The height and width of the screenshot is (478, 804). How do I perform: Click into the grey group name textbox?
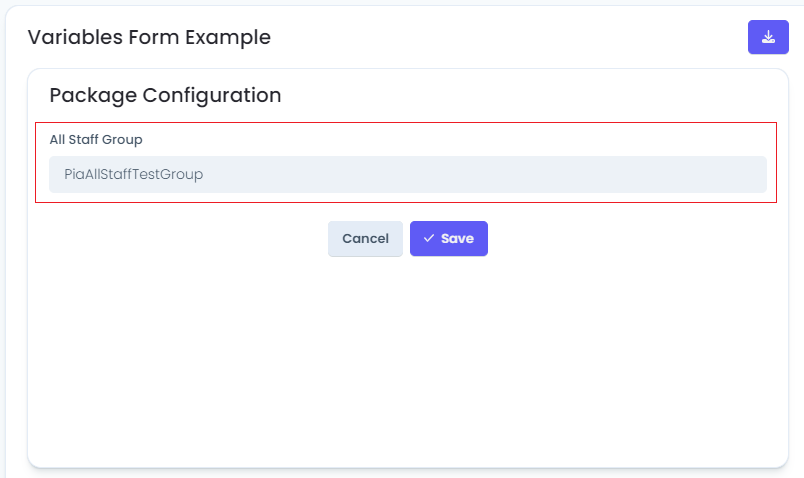(x=408, y=174)
